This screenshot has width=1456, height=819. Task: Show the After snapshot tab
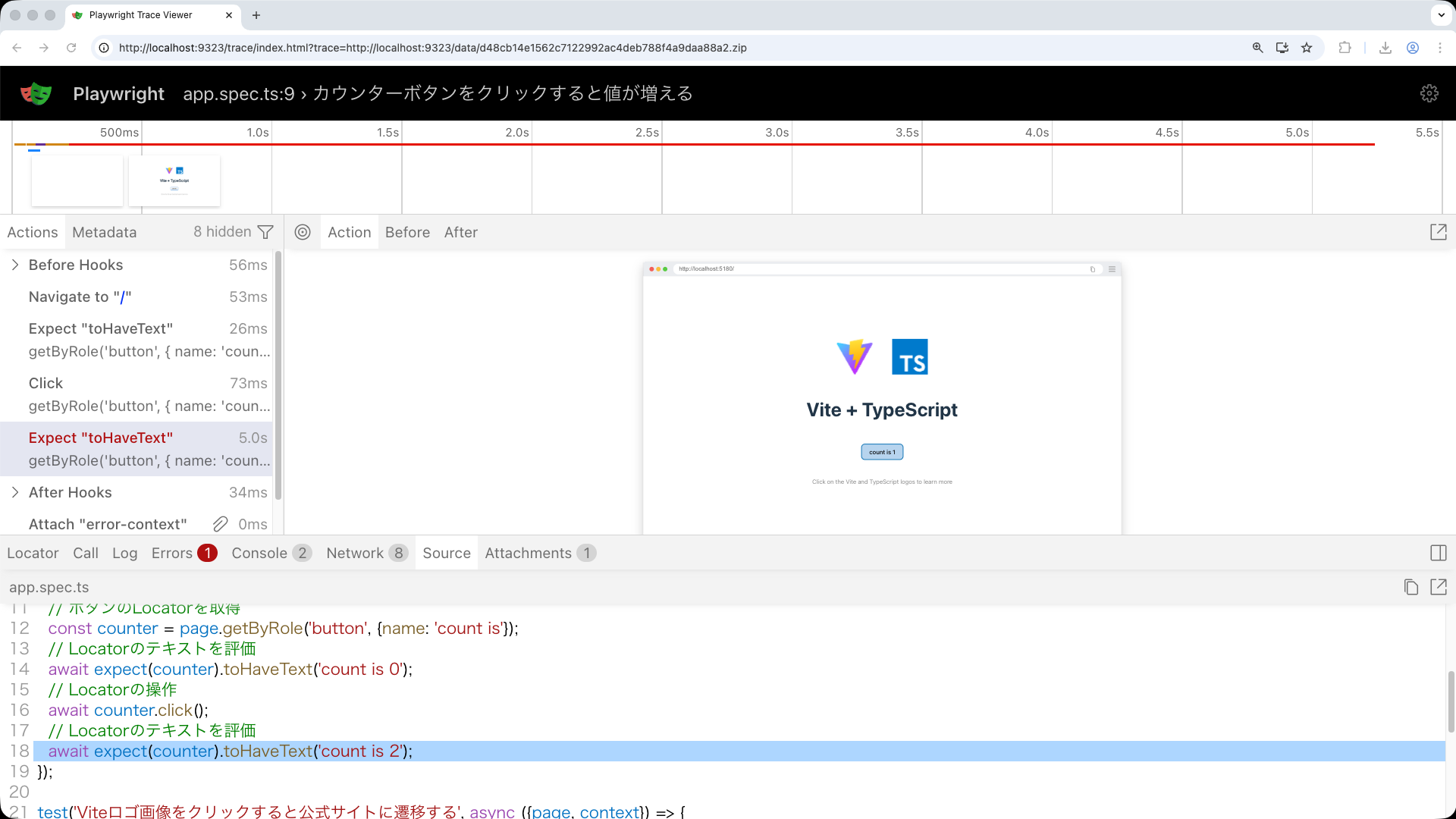pyautogui.click(x=460, y=232)
